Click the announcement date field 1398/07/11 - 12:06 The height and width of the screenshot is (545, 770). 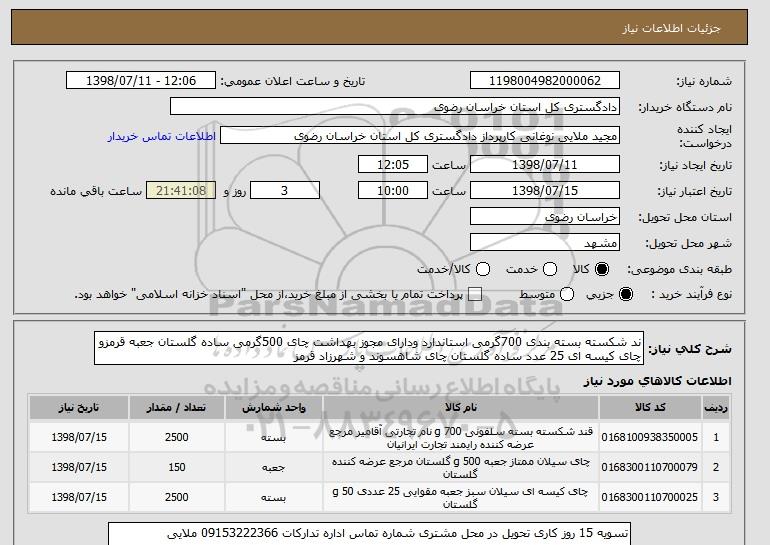pos(141,81)
